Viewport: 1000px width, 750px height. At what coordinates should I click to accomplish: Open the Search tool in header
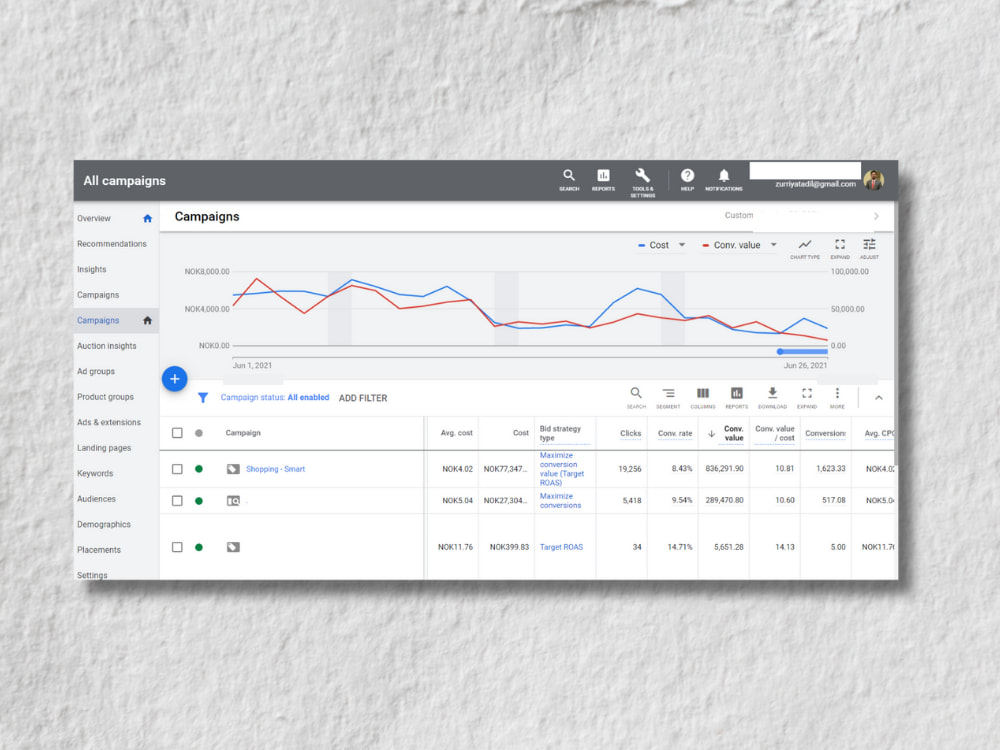click(x=569, y=180)
